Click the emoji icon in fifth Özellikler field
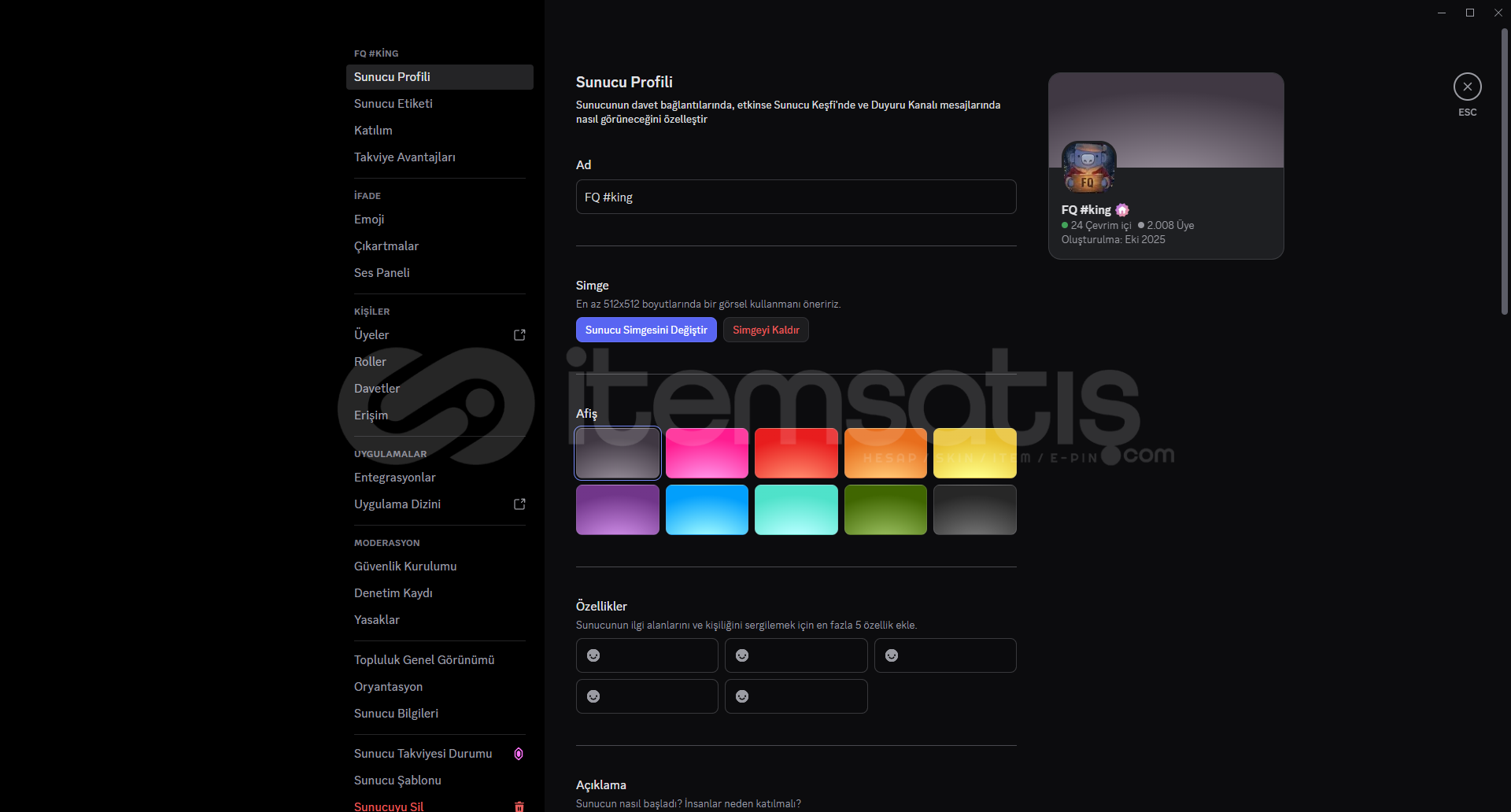The width and height of the screenshot is (1511, 812). tap(742, 696)
